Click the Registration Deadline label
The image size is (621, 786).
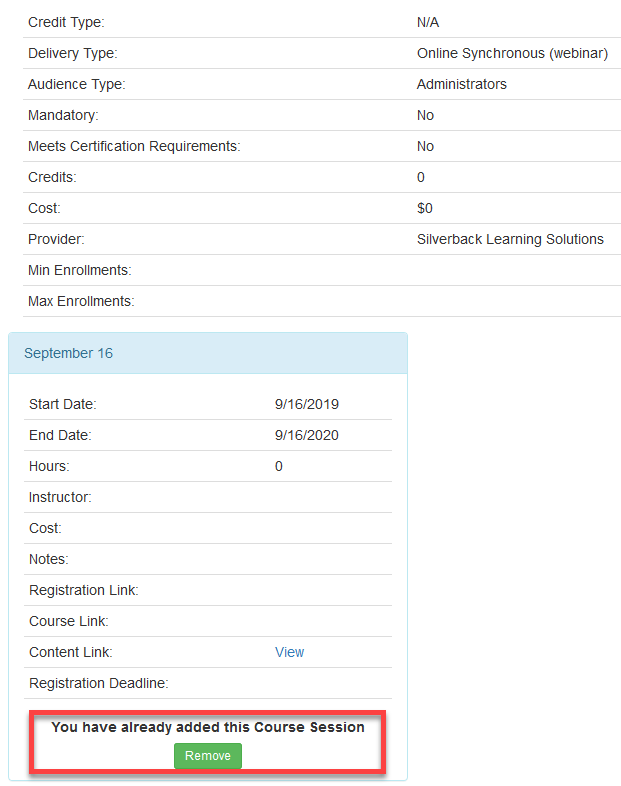click(99, 683)
